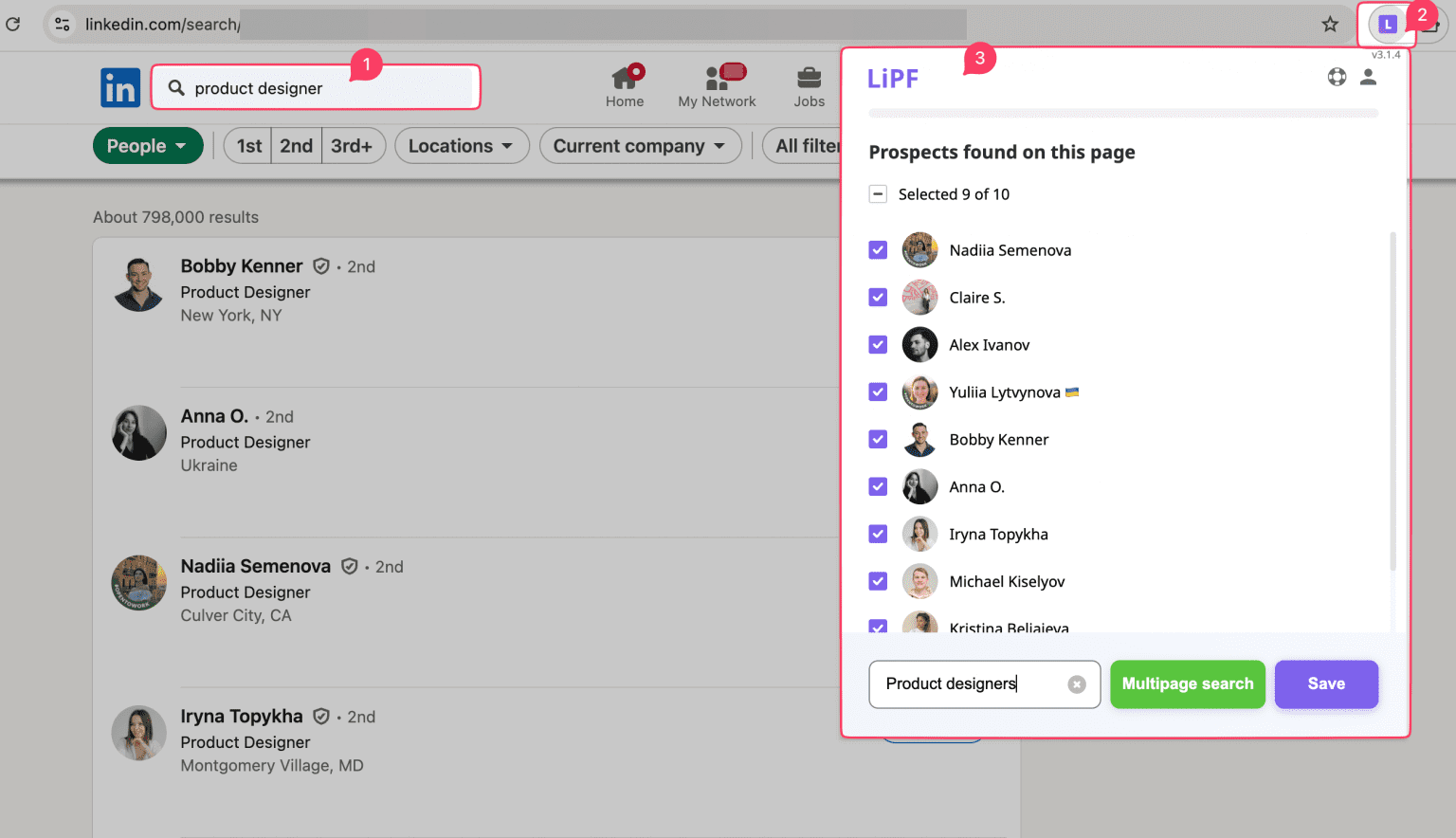This screenshot has height=838, width=1456.
Task: Open the LiPF extension icon in toolbar
Action: (x=1388, y=25)
